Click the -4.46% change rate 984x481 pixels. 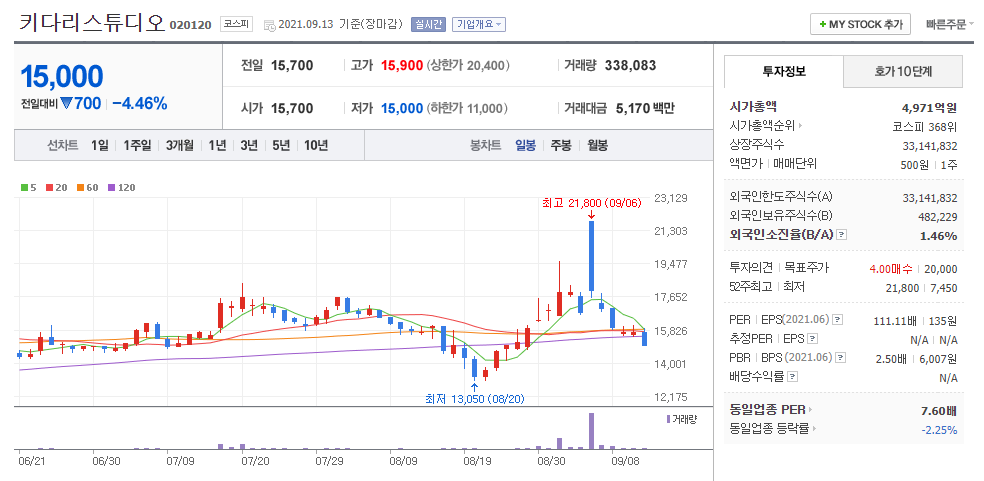(x=140, y=104)
